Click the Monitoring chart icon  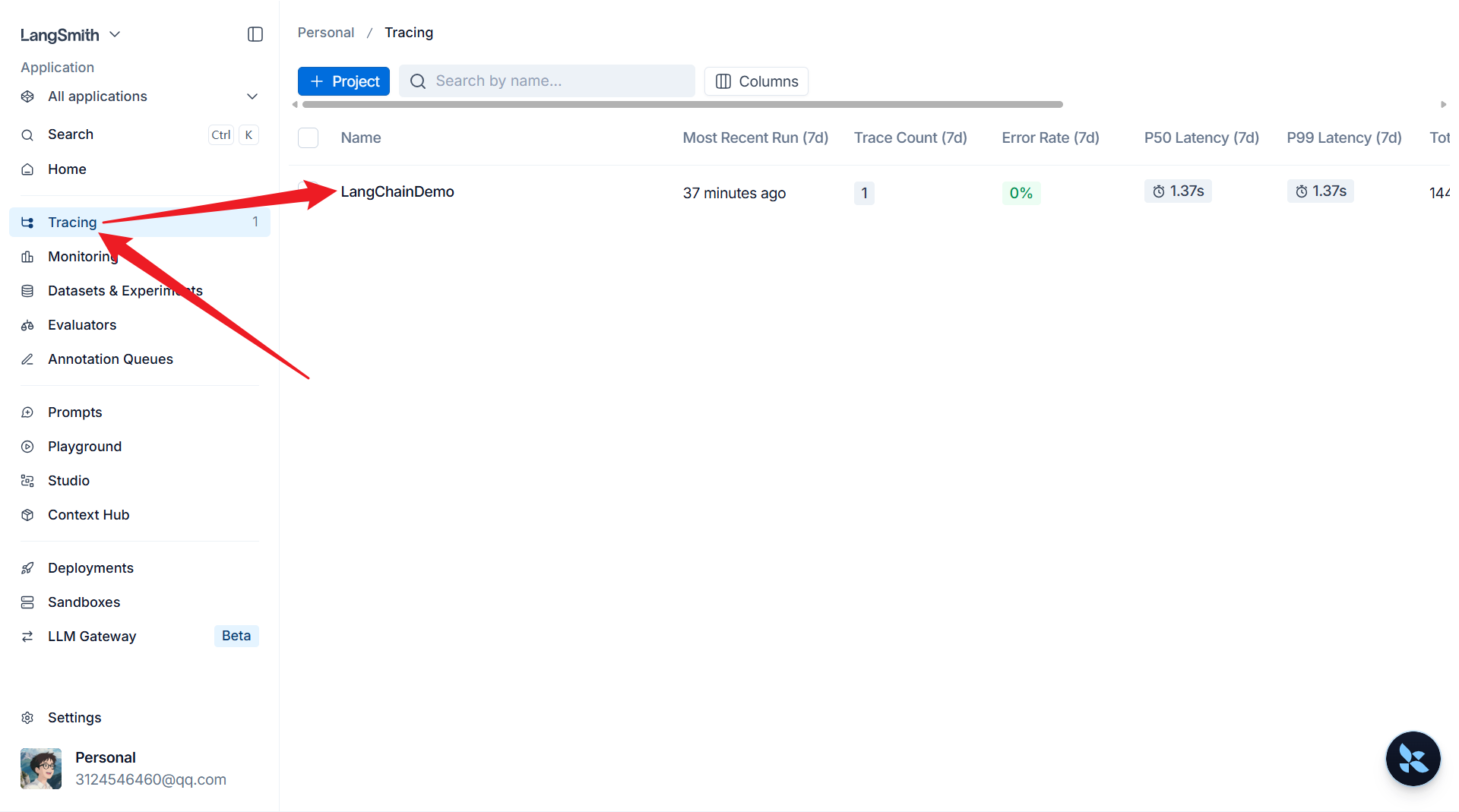pyautogui.click(x=27, y=257)
